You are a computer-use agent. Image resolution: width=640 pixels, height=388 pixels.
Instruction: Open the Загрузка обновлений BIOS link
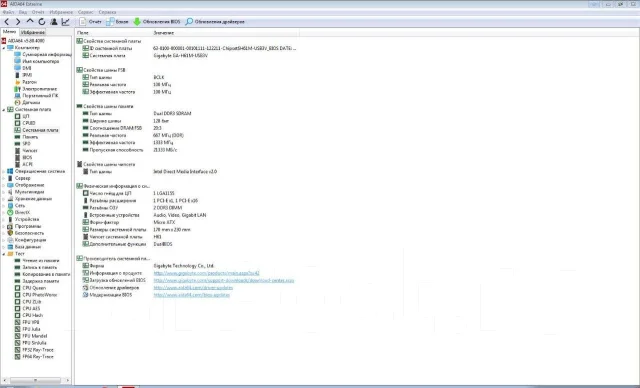[x=224, y=280]
